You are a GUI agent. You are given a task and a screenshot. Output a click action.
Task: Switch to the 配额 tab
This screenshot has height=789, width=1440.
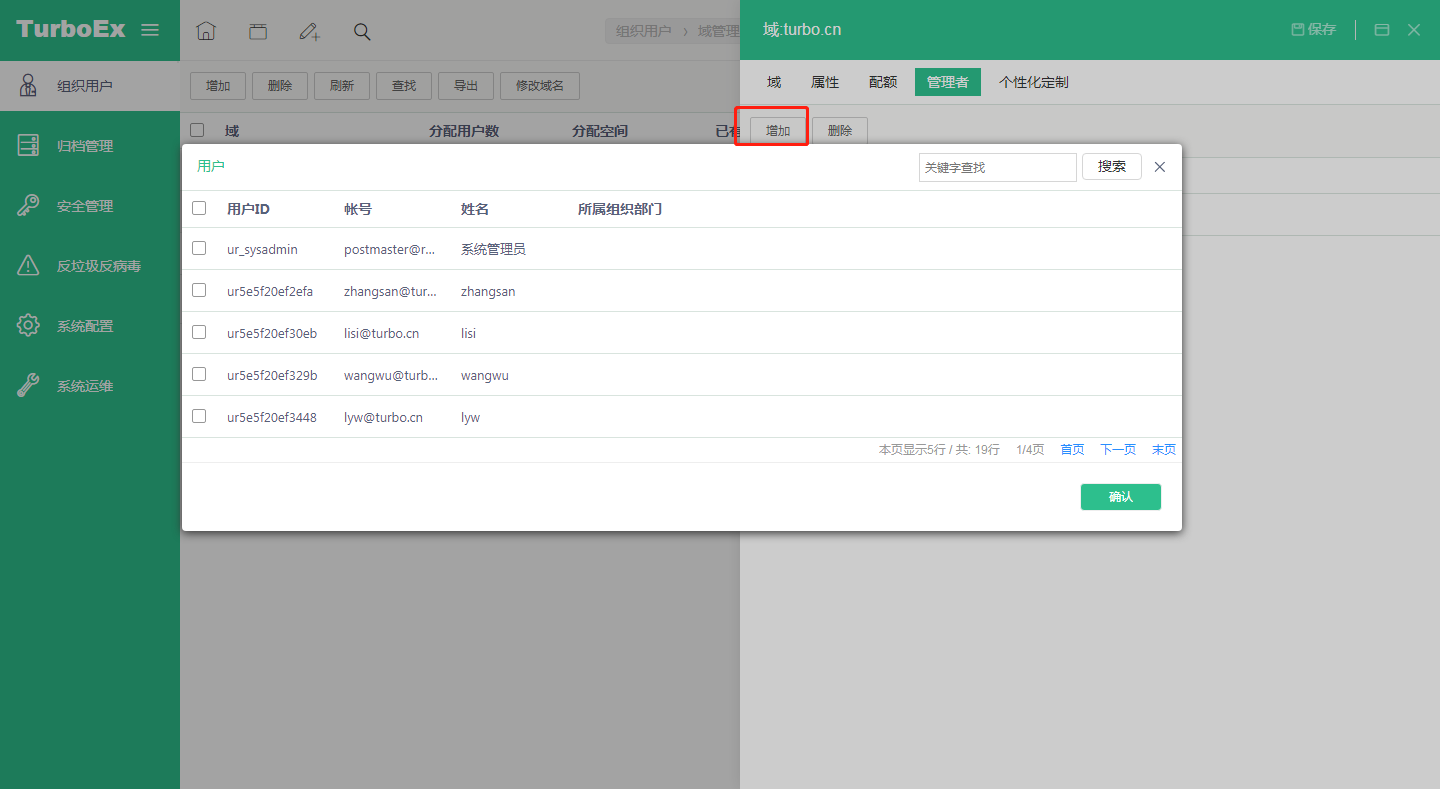pyautogui.click(x=883, y=82)
